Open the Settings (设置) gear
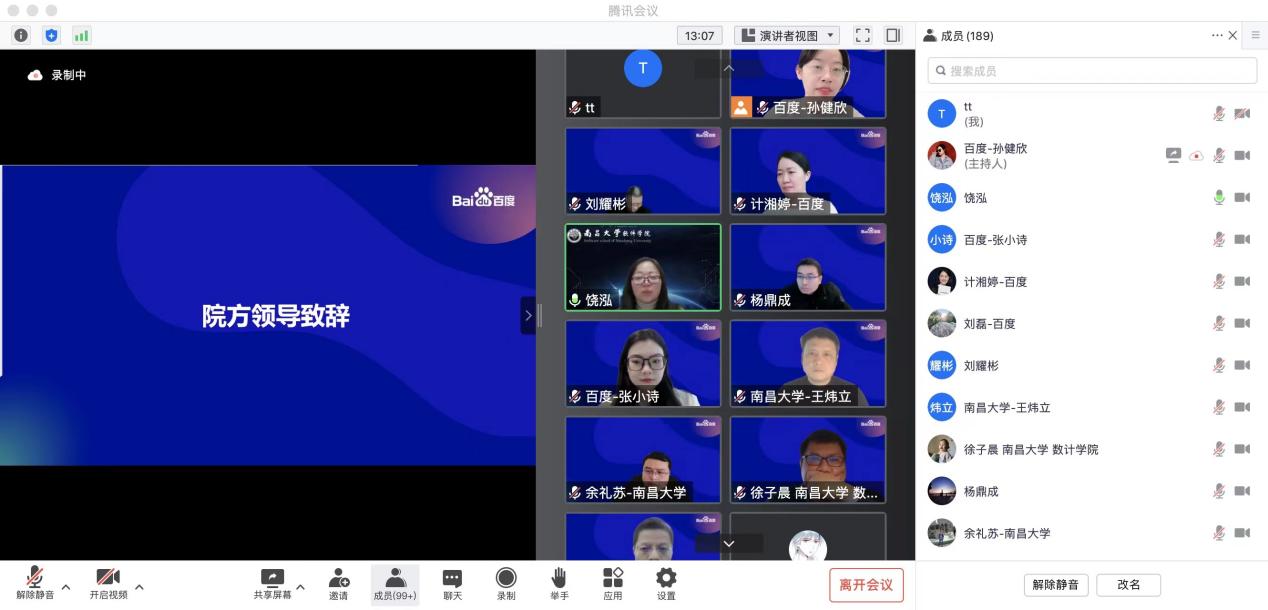The height and width of the screenshot is (610, 1268). (665, 584)
